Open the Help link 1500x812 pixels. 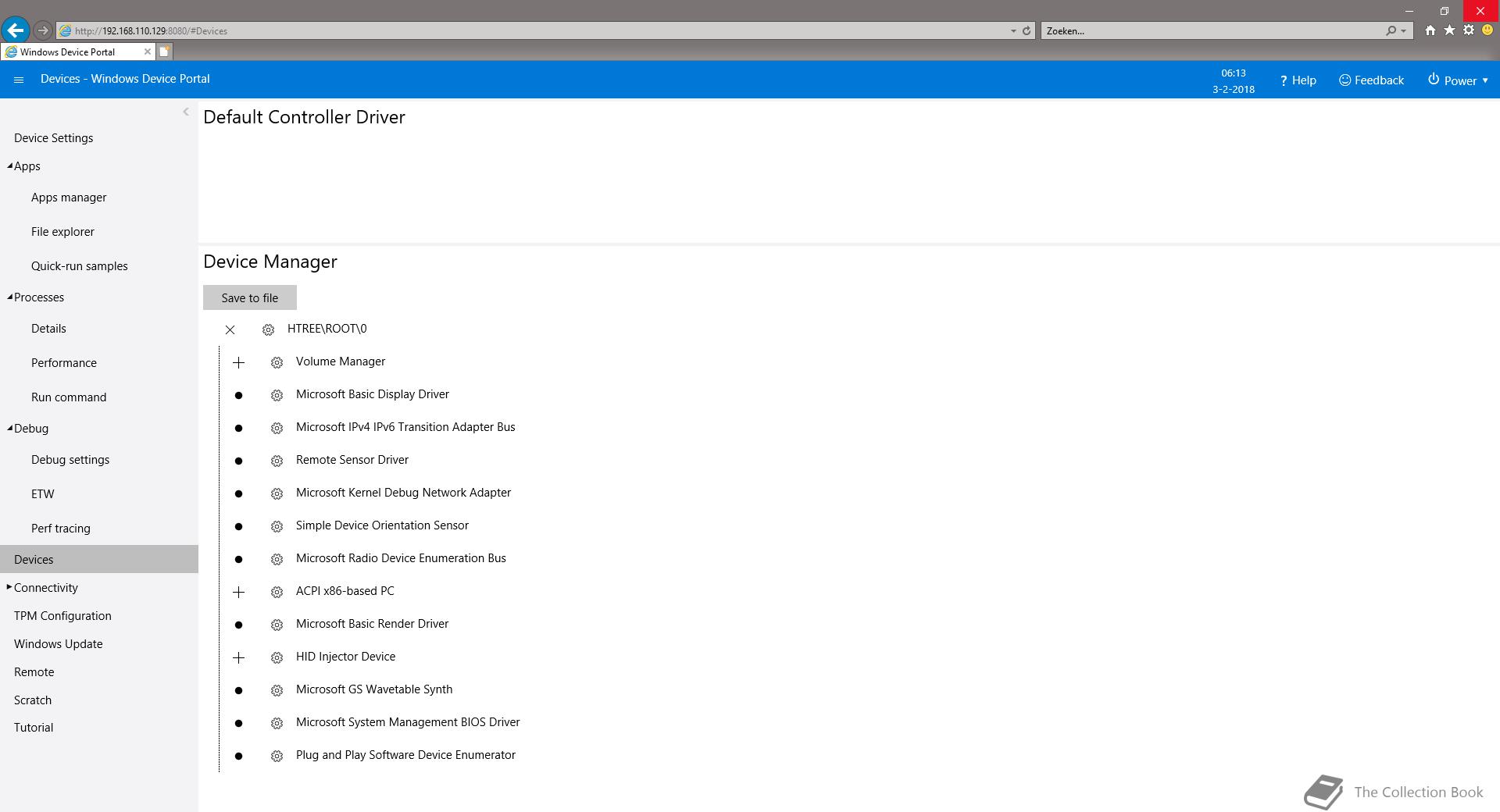coord(1298,80)
